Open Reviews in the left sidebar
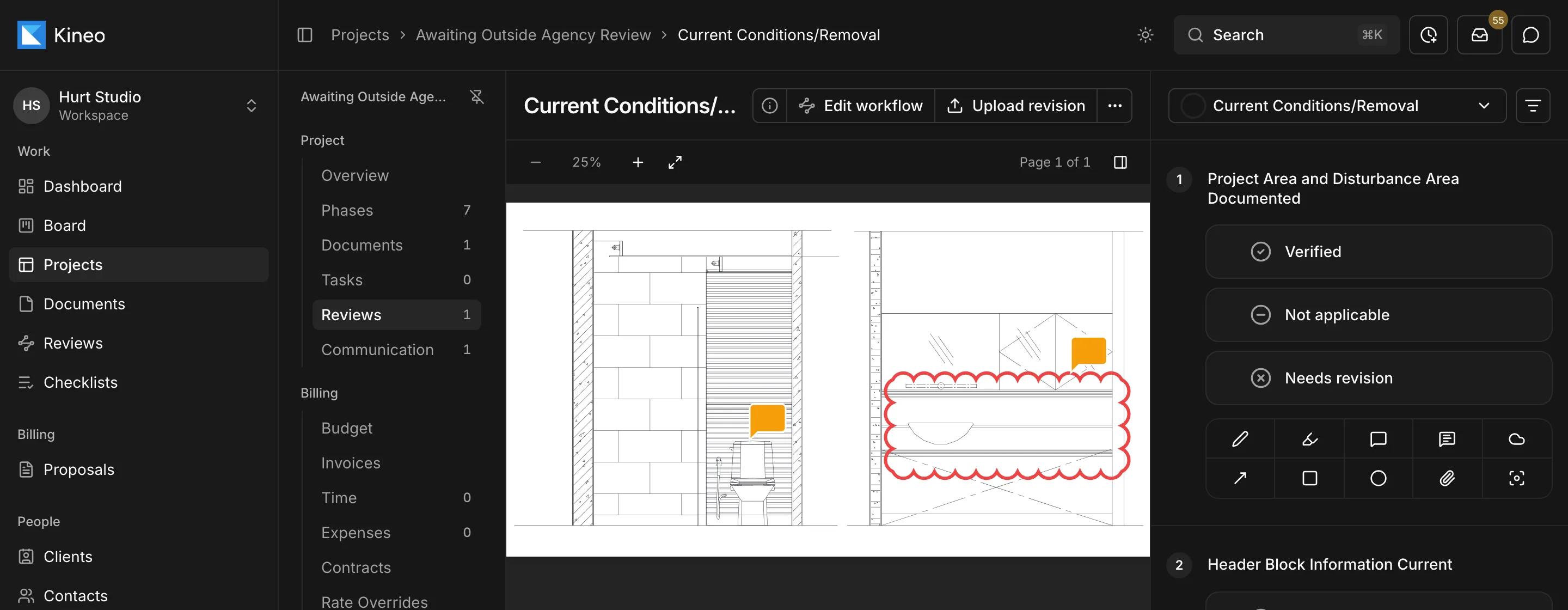Screen dimensions: 1568x610 pyautogui.click(x=139, y=343)
